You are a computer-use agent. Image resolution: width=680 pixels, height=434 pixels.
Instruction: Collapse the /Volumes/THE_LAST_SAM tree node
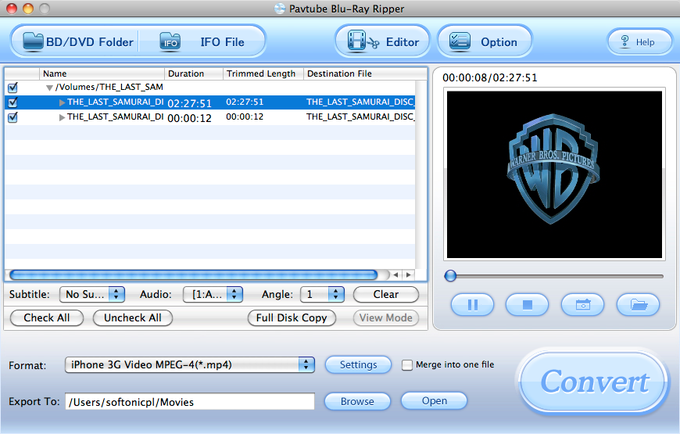(49, 88)
